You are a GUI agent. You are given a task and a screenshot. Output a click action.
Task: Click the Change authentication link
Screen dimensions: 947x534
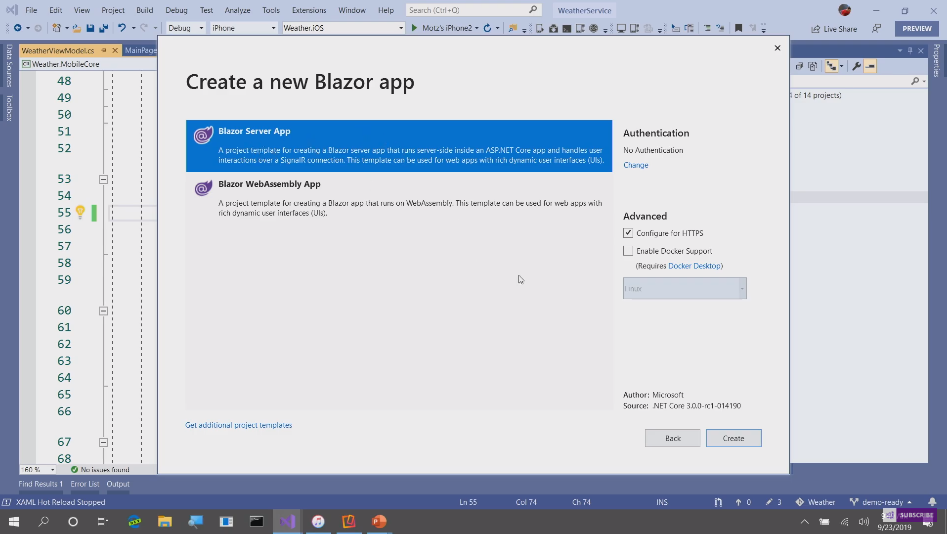[x=635, y=165]
